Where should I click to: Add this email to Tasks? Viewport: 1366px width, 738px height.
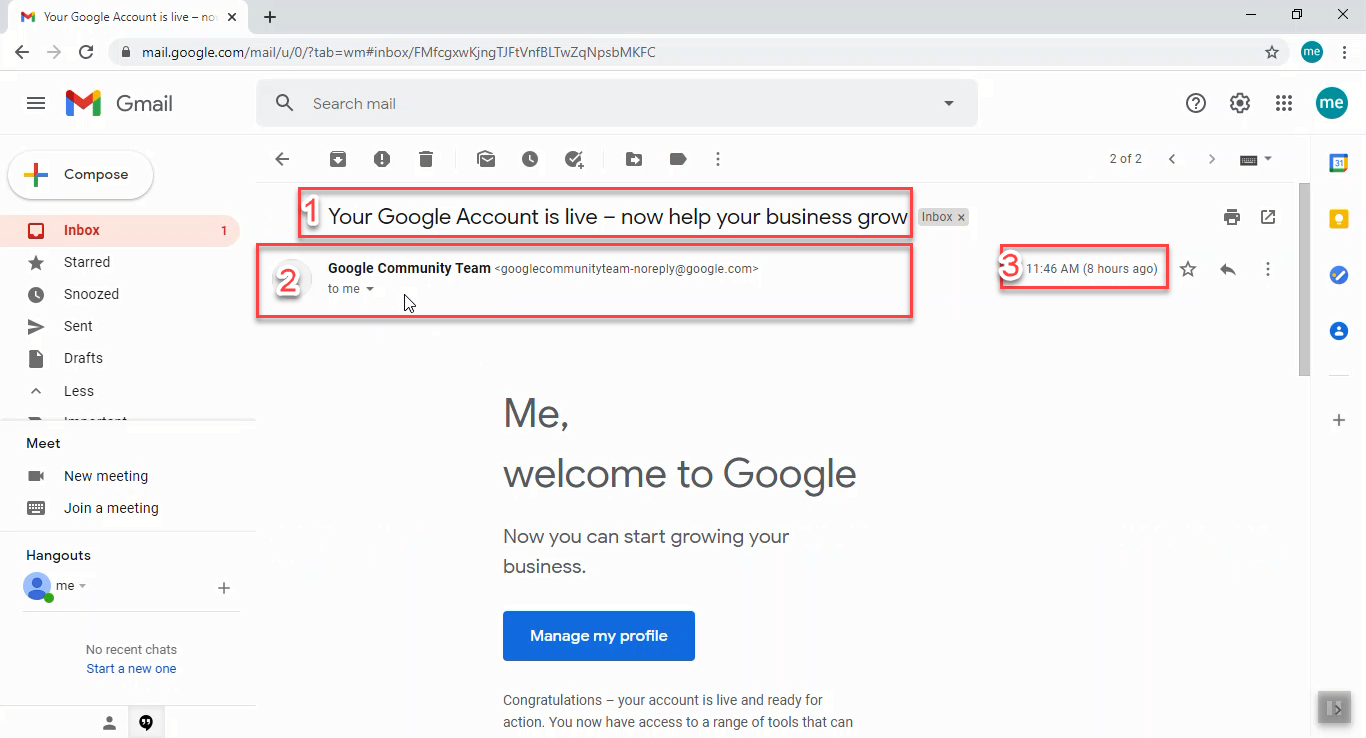[574, 159]
